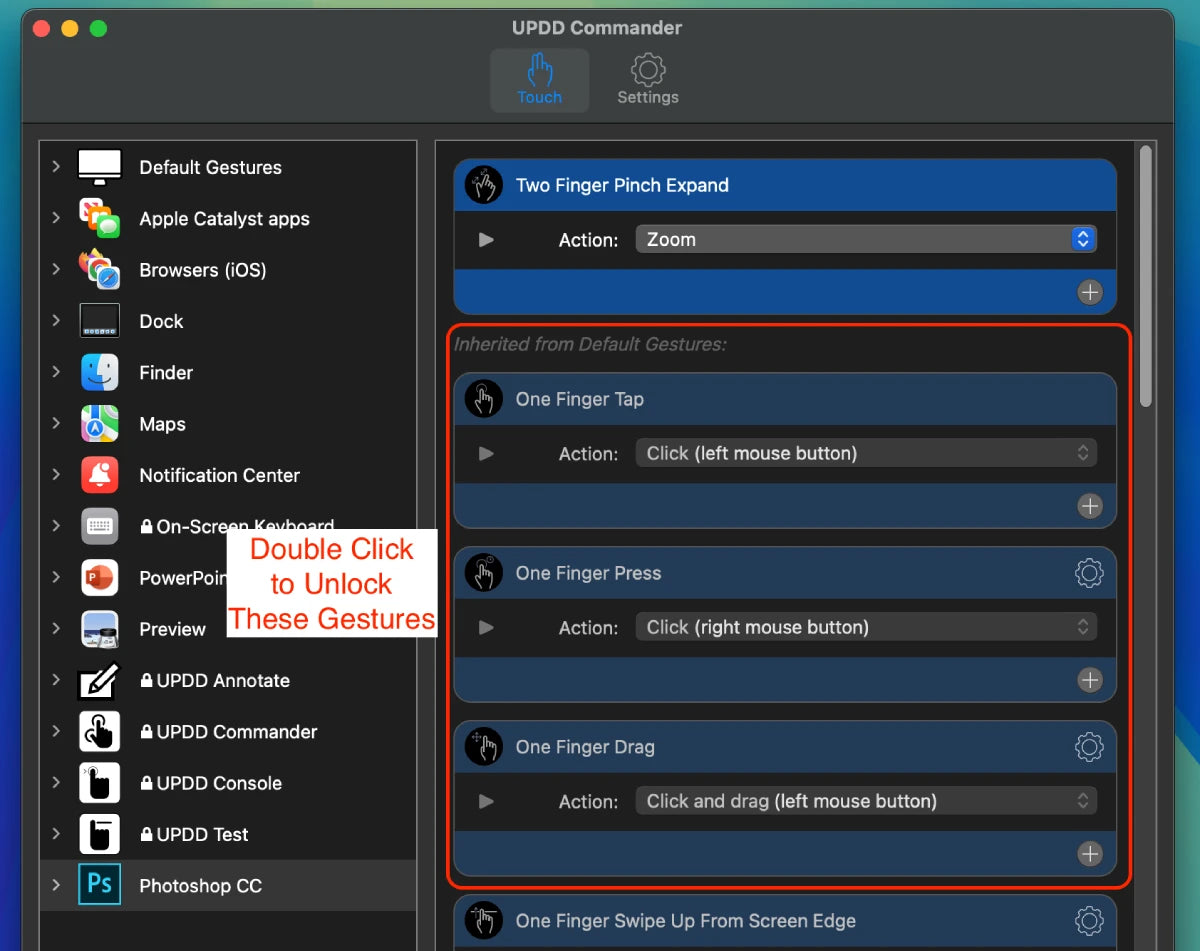Expand the One Finger Press action triangle

coord(486,628)
